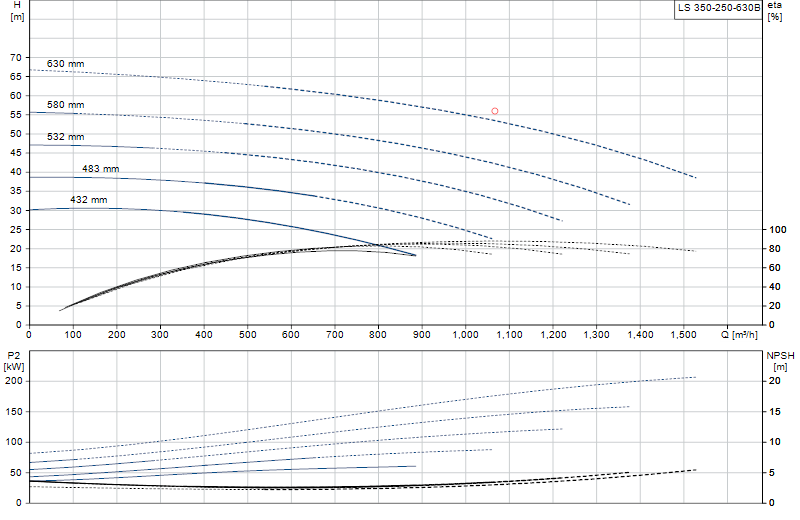Click the 65 tick on the head axis
Screen dimensions: 800x520
tap(16, 77)
